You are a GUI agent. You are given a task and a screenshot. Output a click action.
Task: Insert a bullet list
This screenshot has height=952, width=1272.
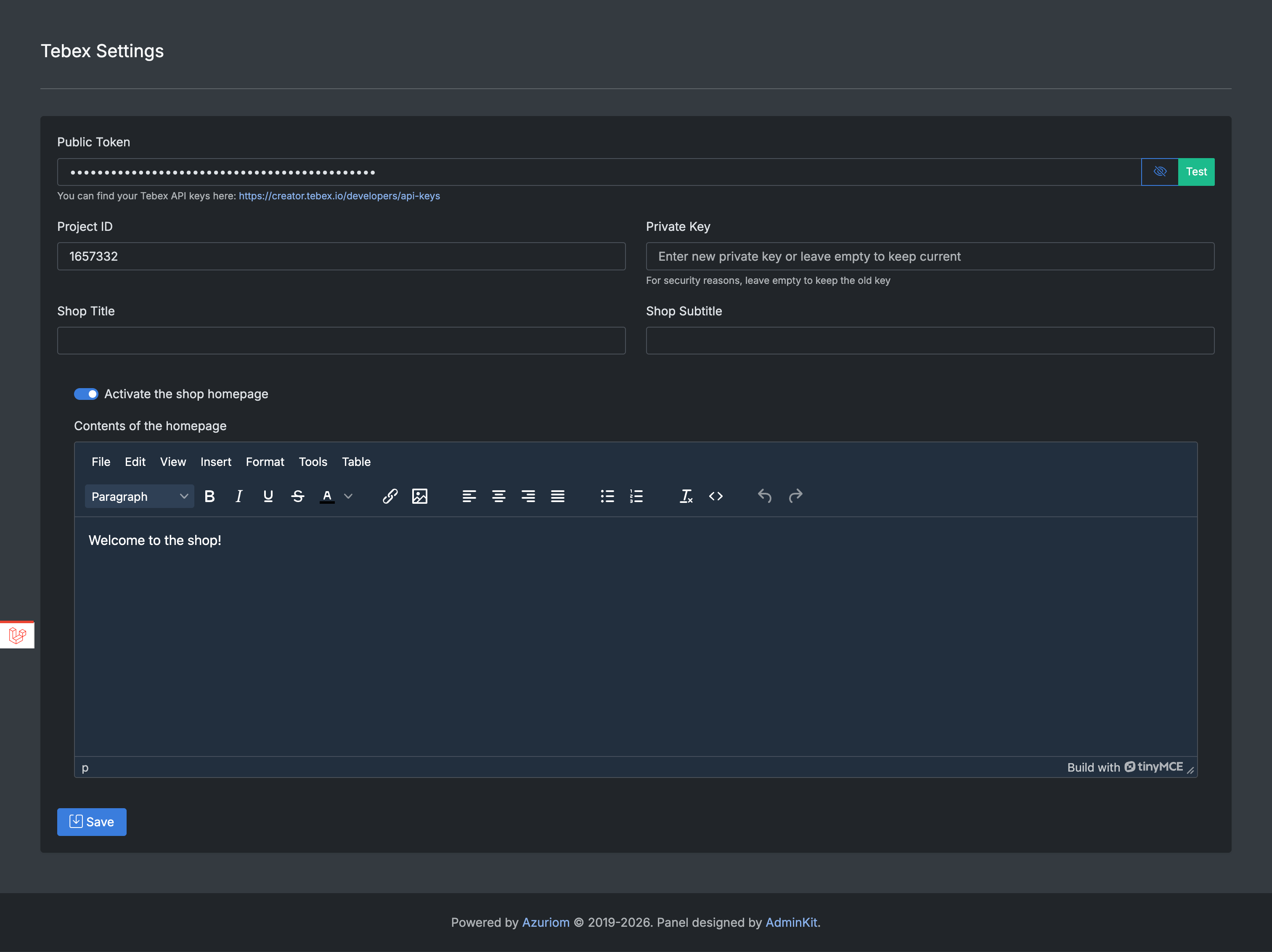tap(607, 496)
